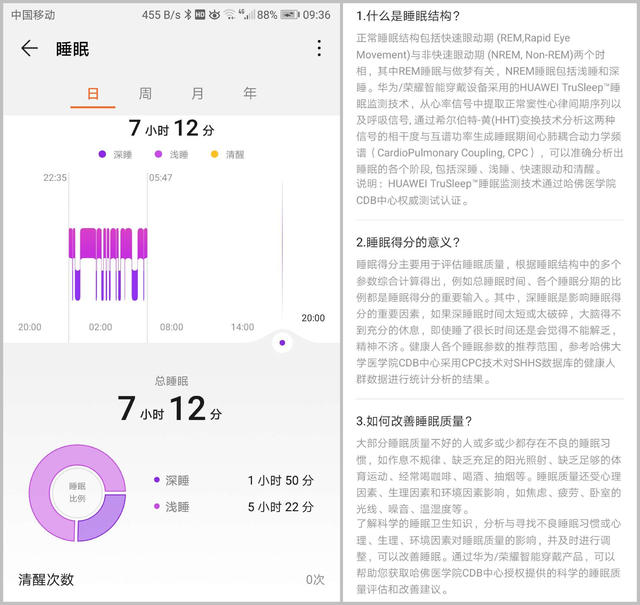The image size is (640, 605).
Task: Tap heading 2.睡眠得分的意义？
Action: (x=408, y=242)
